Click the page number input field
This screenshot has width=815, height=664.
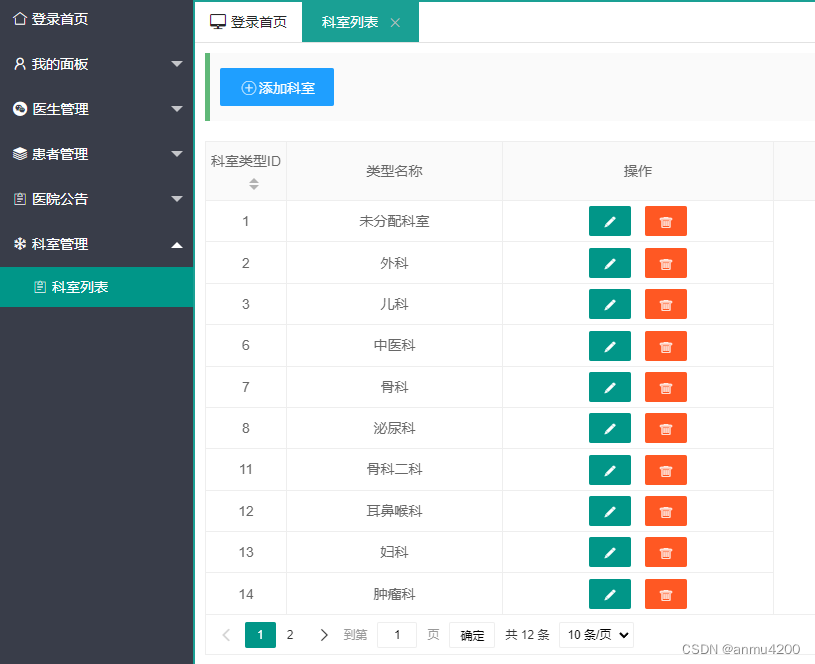(397, 634)
